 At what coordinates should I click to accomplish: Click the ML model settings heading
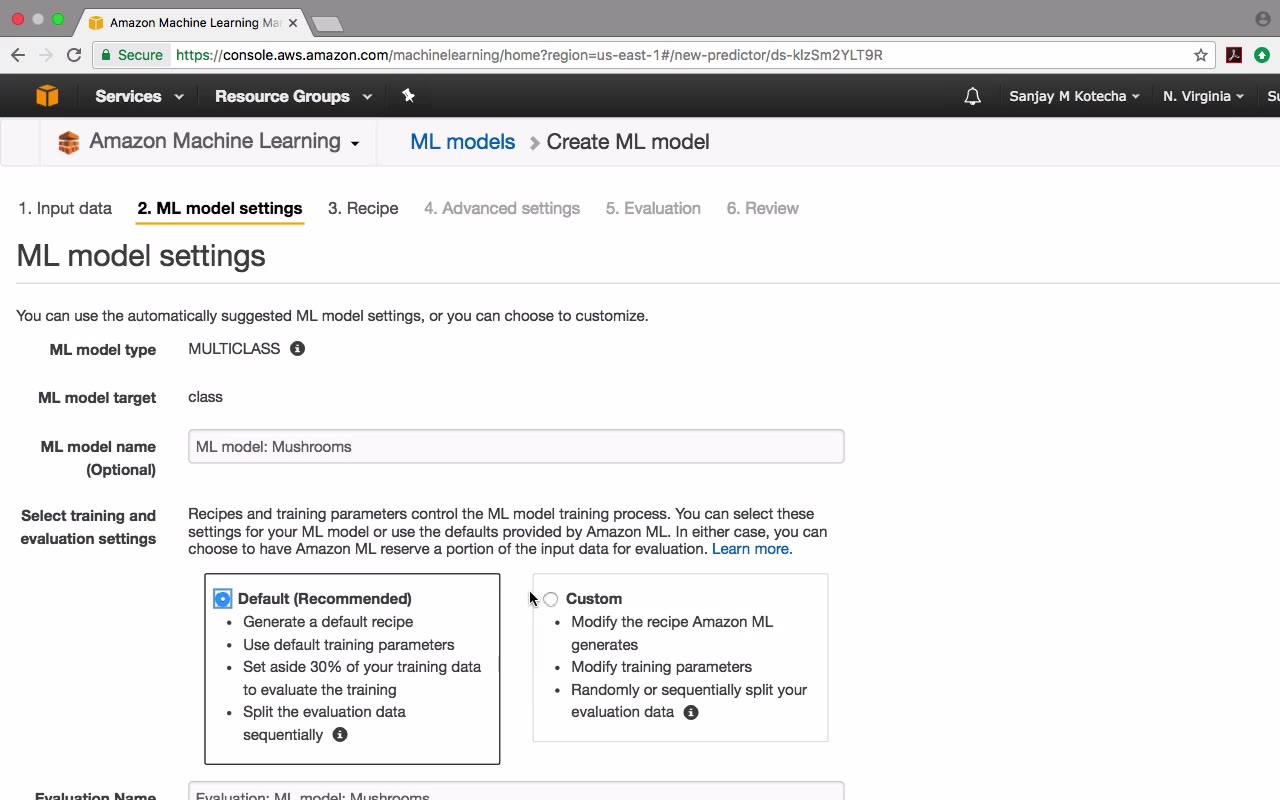pyautogui.click(x=141, y=256)
